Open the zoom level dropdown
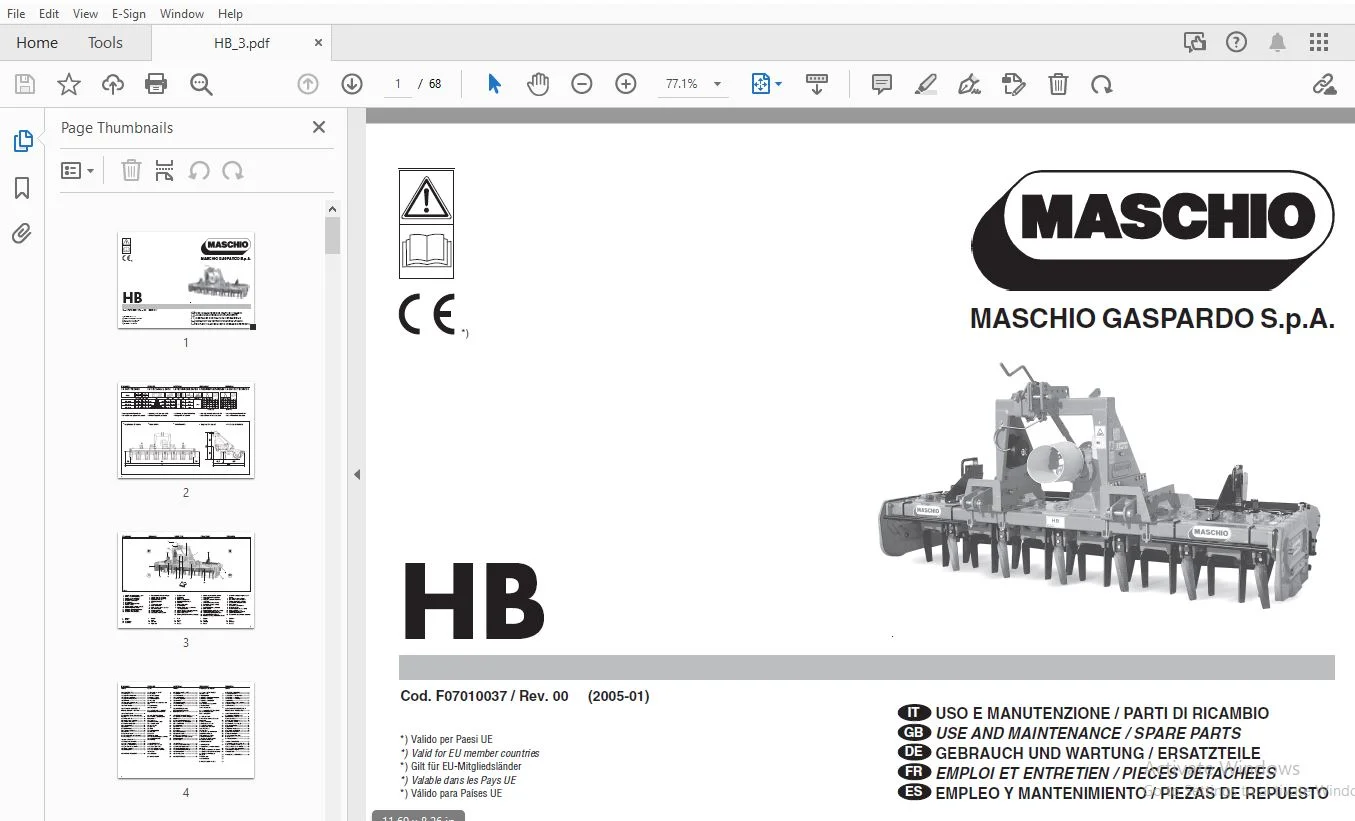The image size is (1355, 821). pos(717,84)
